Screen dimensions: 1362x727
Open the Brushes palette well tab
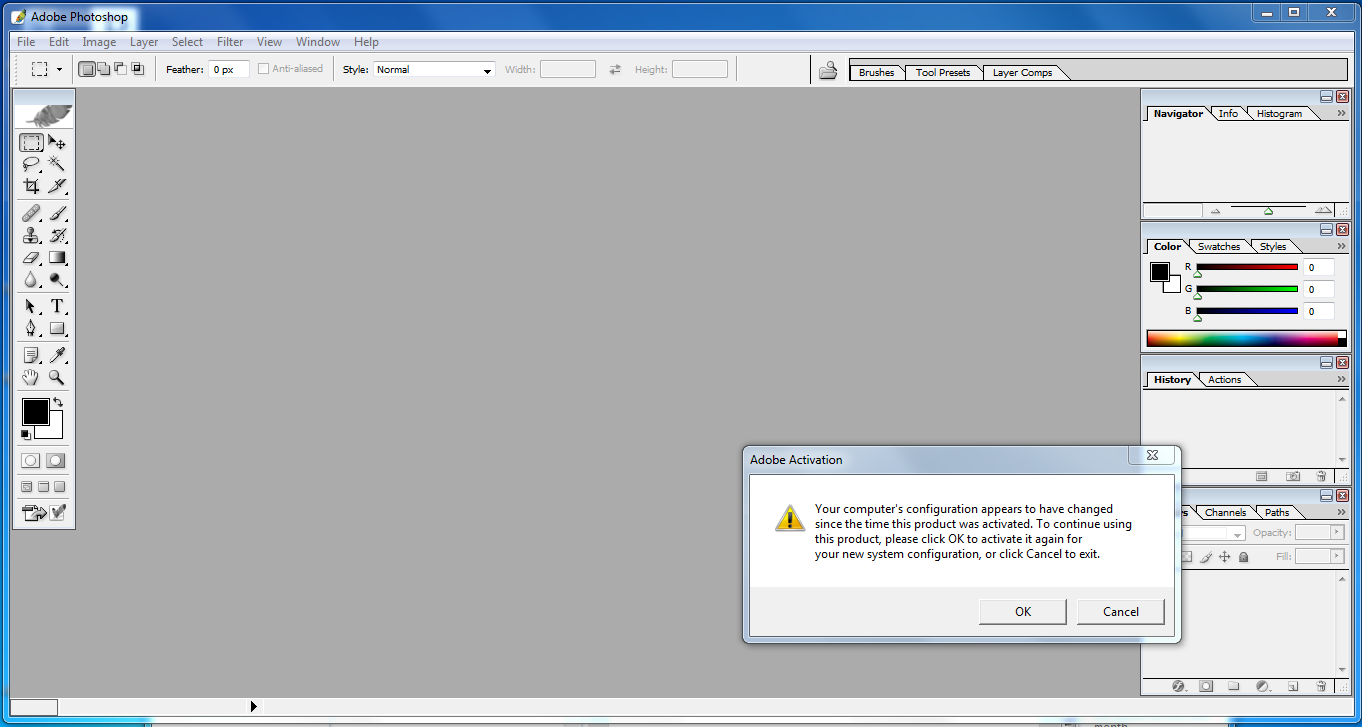(876, 73)
